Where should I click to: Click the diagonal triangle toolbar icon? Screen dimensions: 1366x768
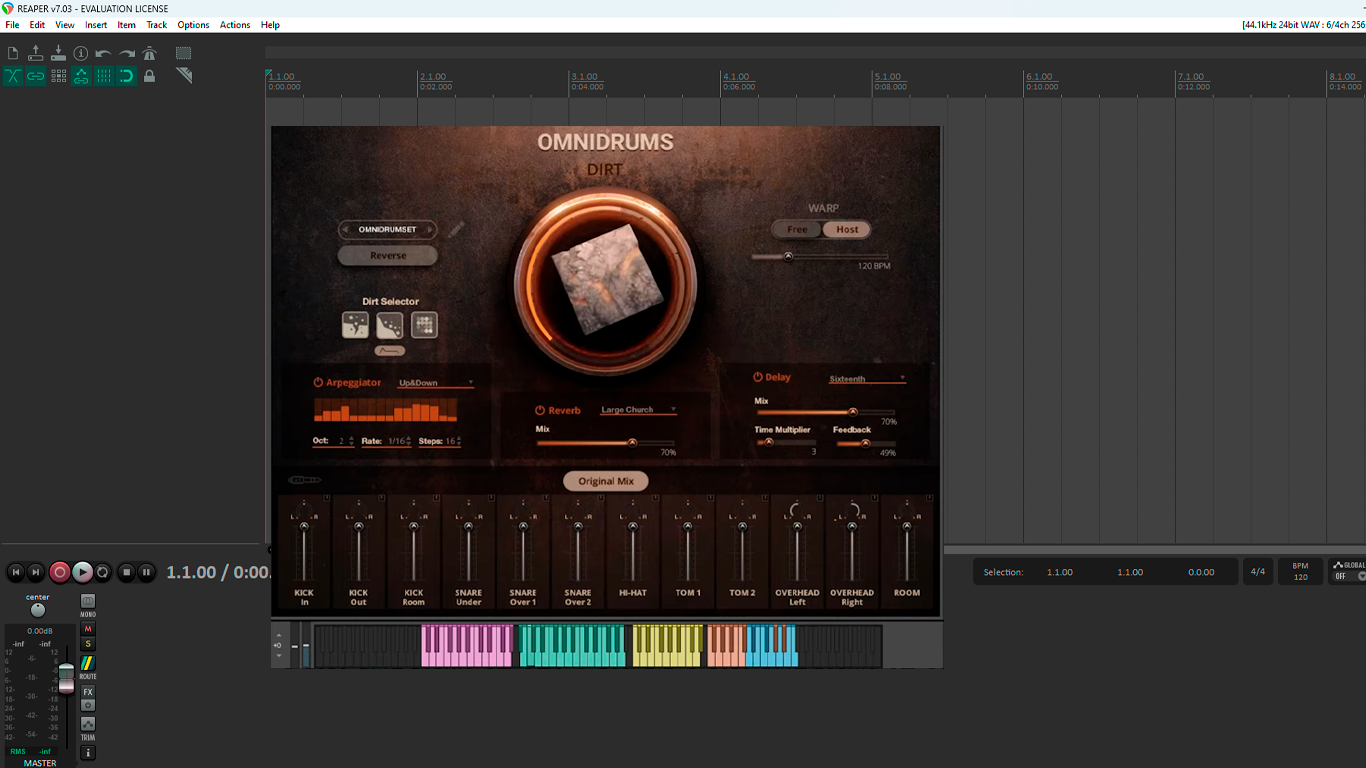tap(184, 76)
